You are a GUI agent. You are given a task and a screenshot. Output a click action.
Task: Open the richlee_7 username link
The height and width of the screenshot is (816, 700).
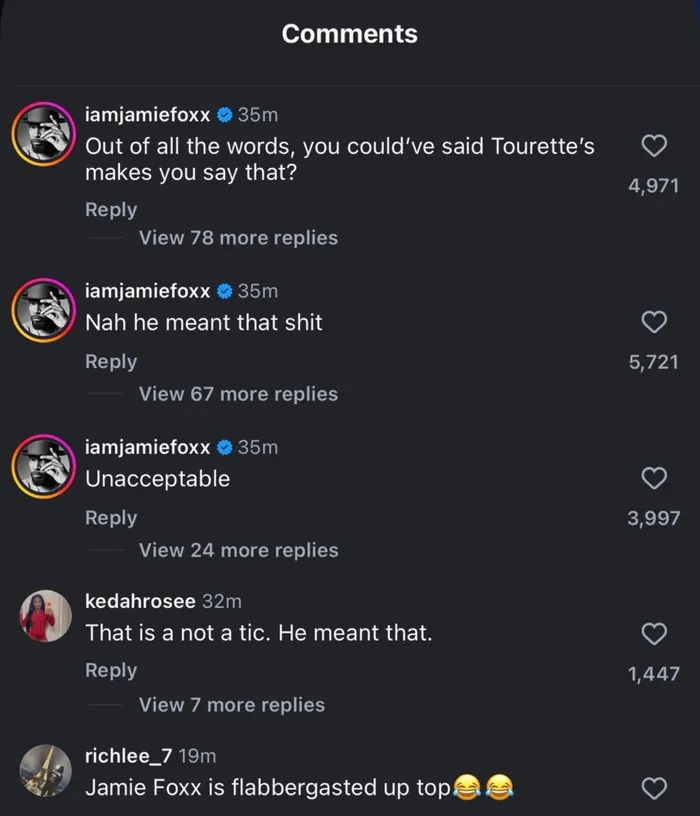(x=128, y=756)
